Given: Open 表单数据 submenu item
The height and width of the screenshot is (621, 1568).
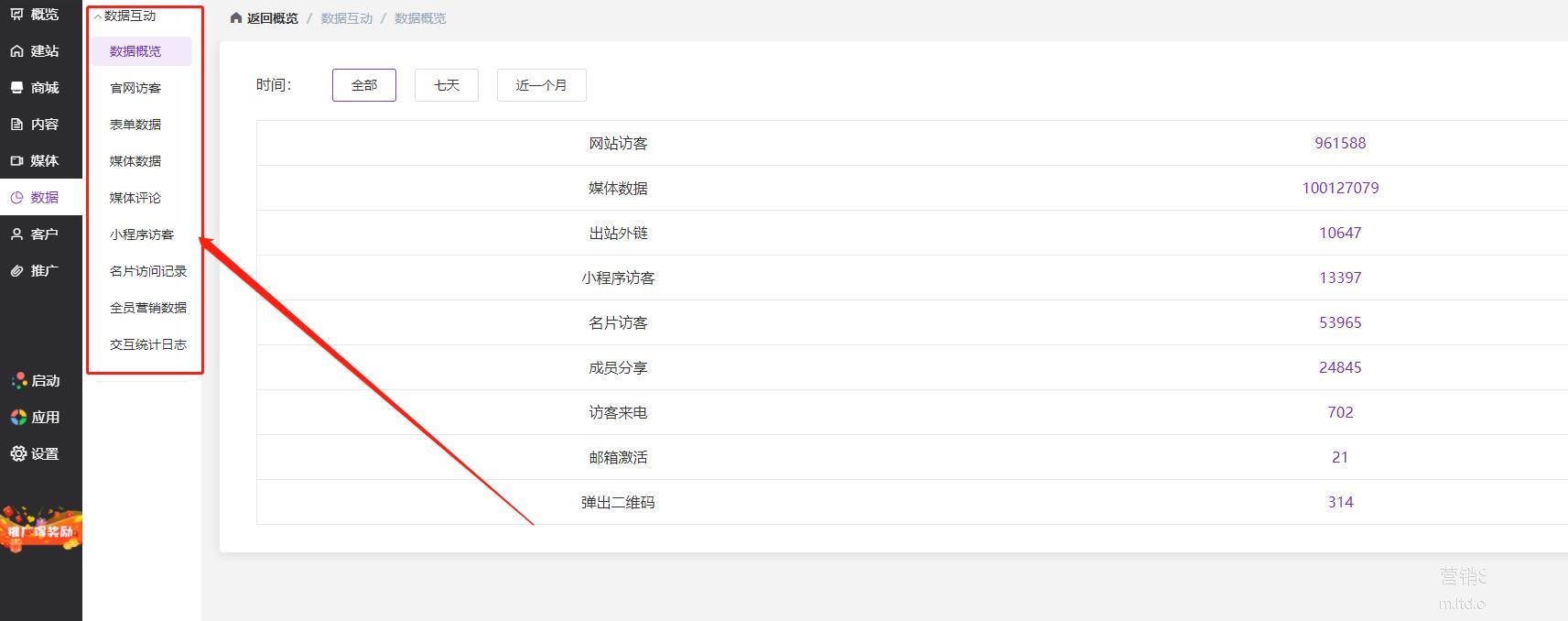Looking at the screenshot, I should pos(135,125).
